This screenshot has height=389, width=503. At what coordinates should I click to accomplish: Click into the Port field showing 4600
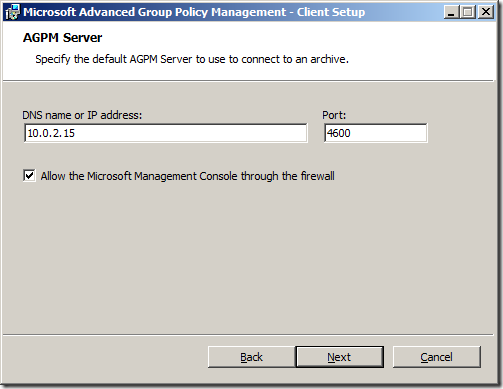[x=375, y=133]
